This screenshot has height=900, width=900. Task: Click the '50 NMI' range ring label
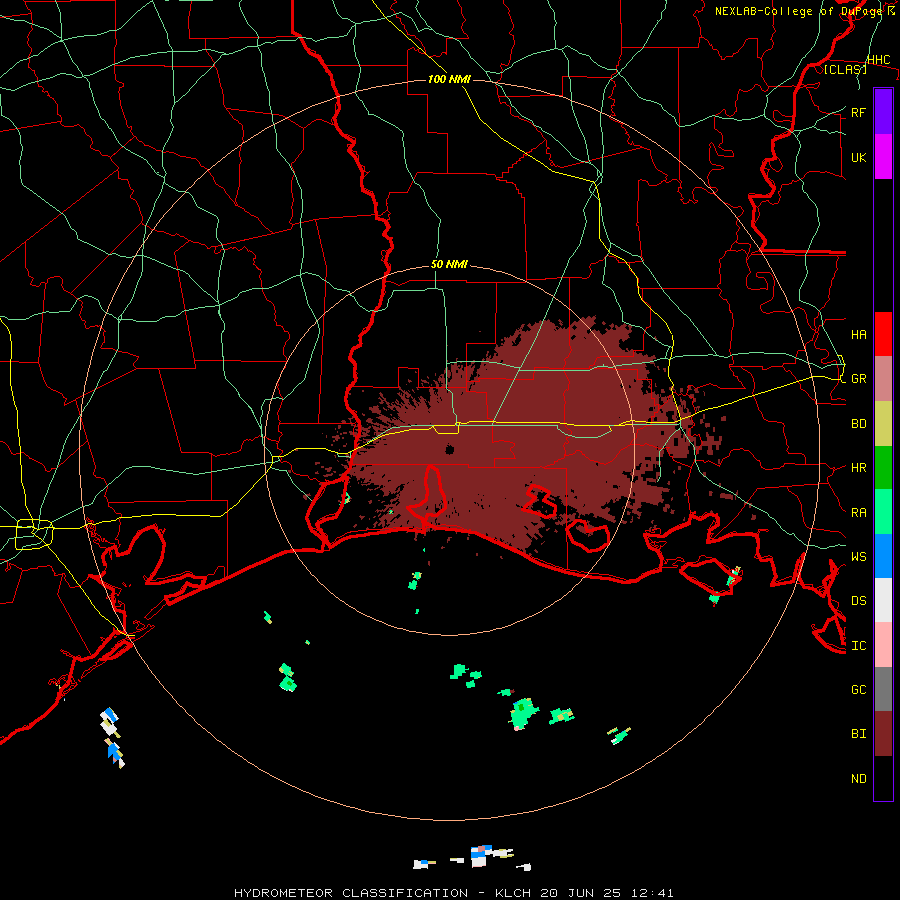pos(449,264)
